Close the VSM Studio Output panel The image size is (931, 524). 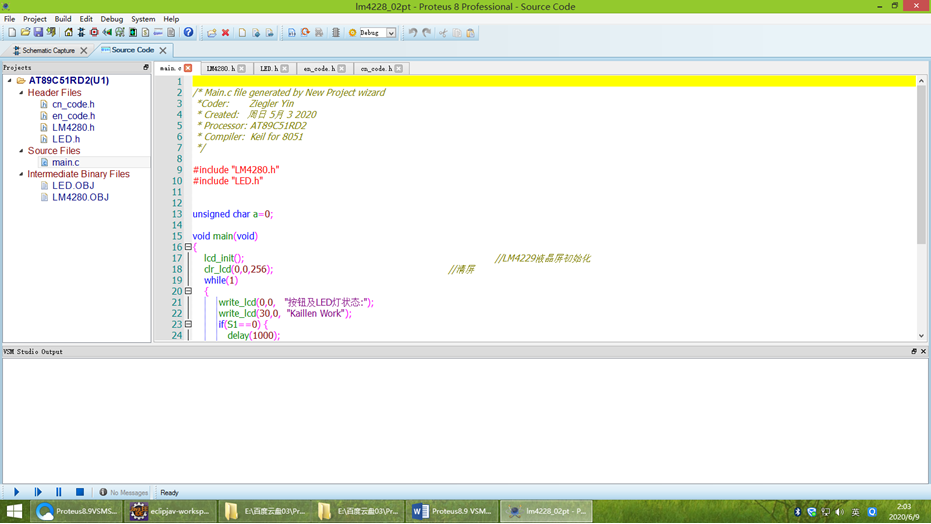[923, 351]
